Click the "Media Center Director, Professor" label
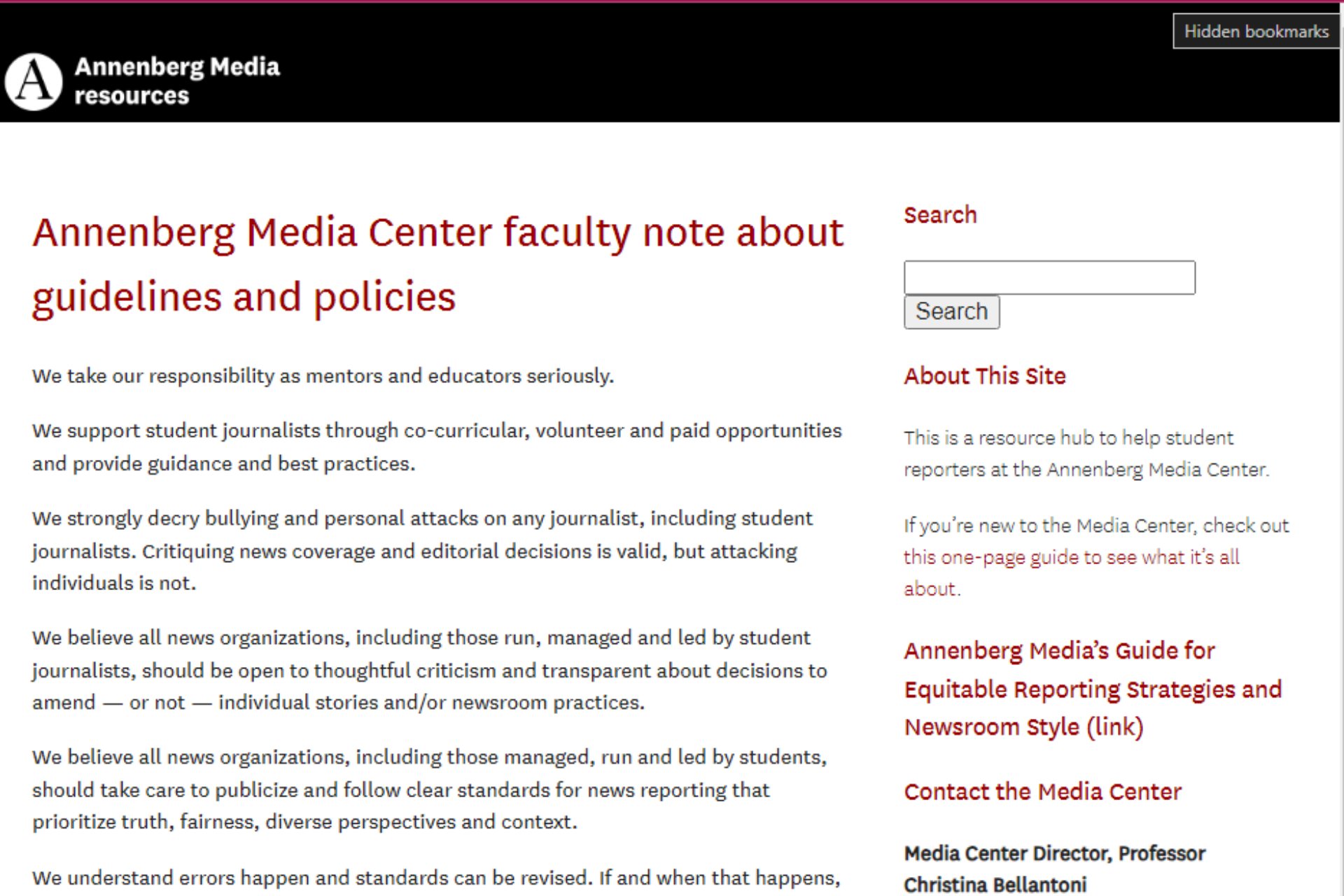 click(1054, 853)
